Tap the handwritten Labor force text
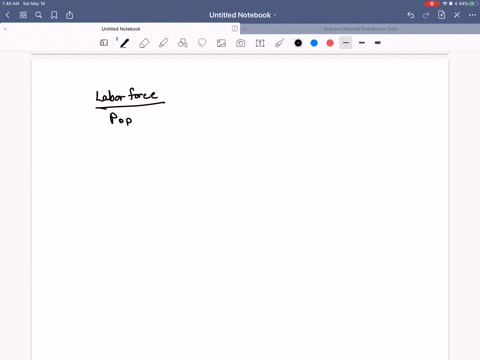This screenshot has height=360, width=480. coord(127,95)
